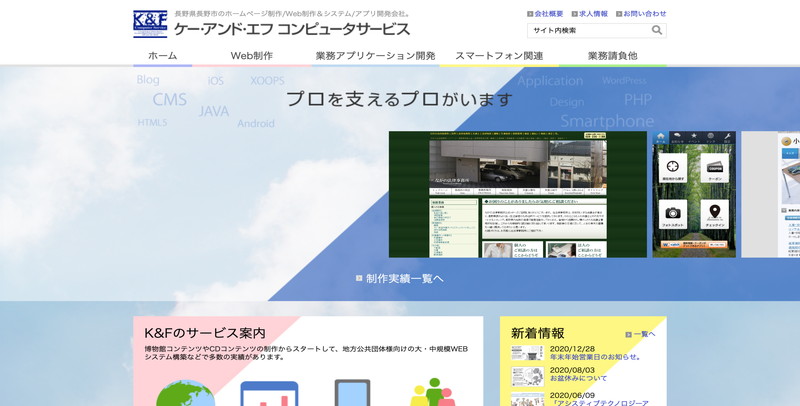The image size is (800, 406).
Task: Read the お盆休みについて news link
Action: click(578, 378)
